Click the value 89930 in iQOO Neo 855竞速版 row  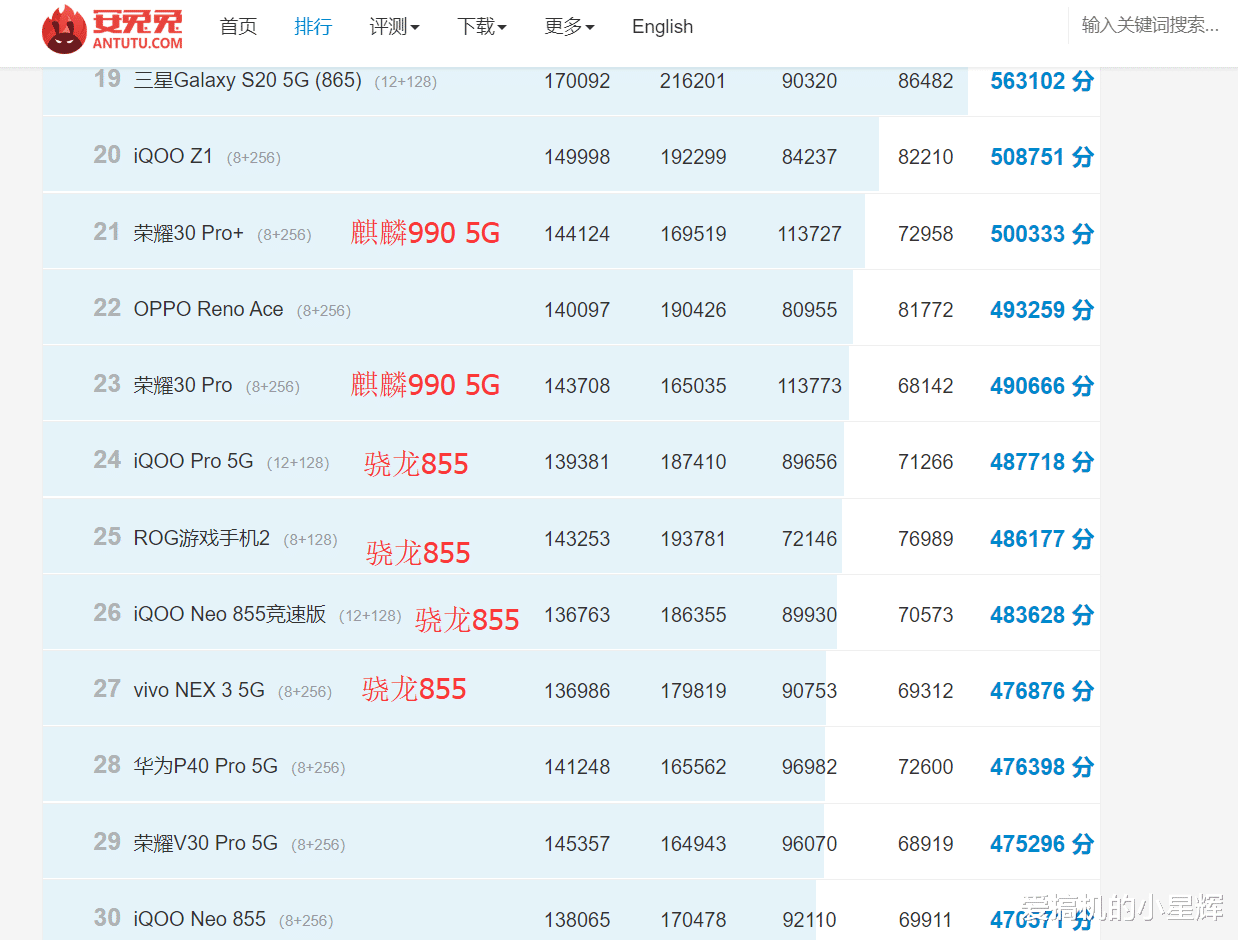pos(810,615)
